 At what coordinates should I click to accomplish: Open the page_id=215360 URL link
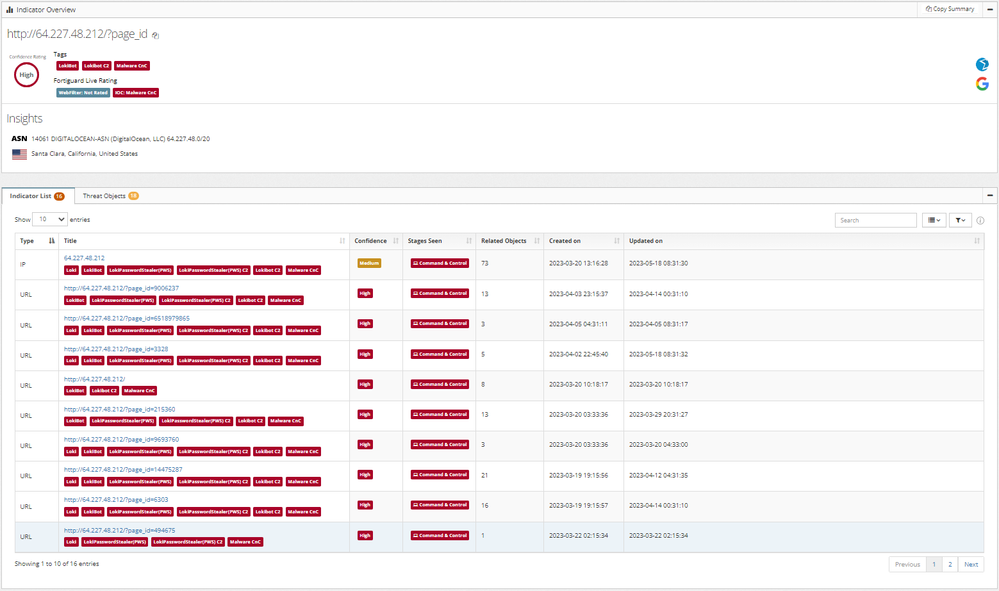pos(119,409)
